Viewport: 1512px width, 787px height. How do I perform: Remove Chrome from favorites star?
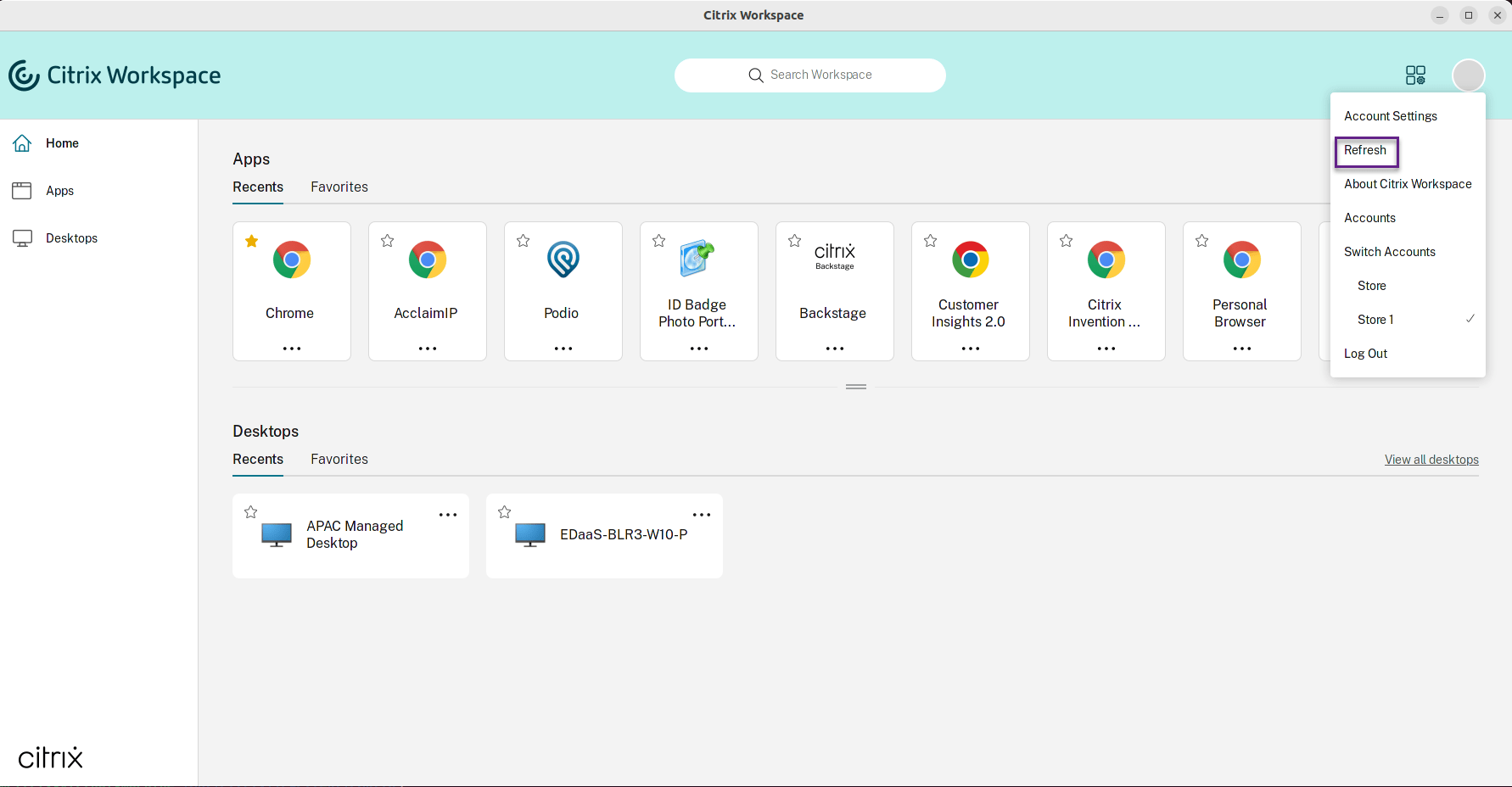pos(252,241)
